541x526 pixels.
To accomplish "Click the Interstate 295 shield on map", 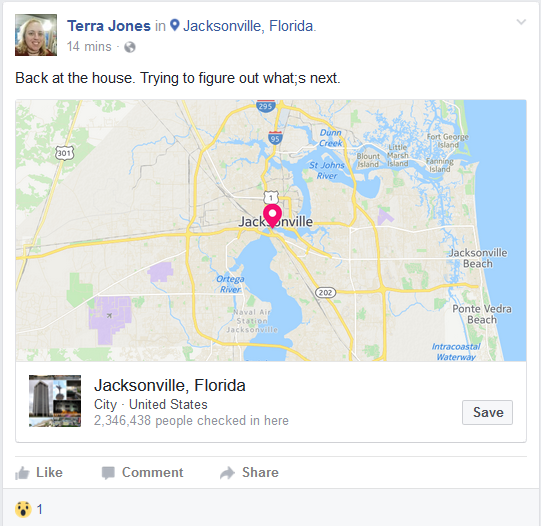I will [266, 106].
